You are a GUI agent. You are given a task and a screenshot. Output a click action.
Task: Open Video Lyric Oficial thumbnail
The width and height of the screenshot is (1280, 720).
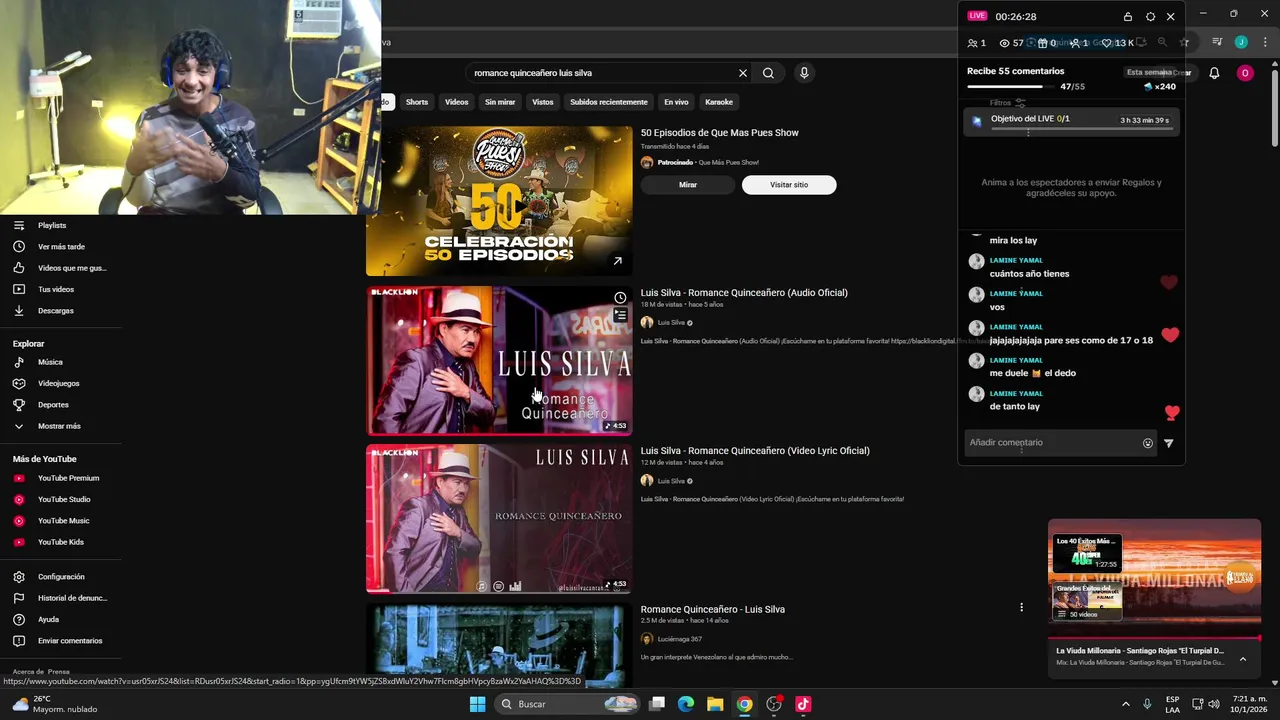click(499, 519)
